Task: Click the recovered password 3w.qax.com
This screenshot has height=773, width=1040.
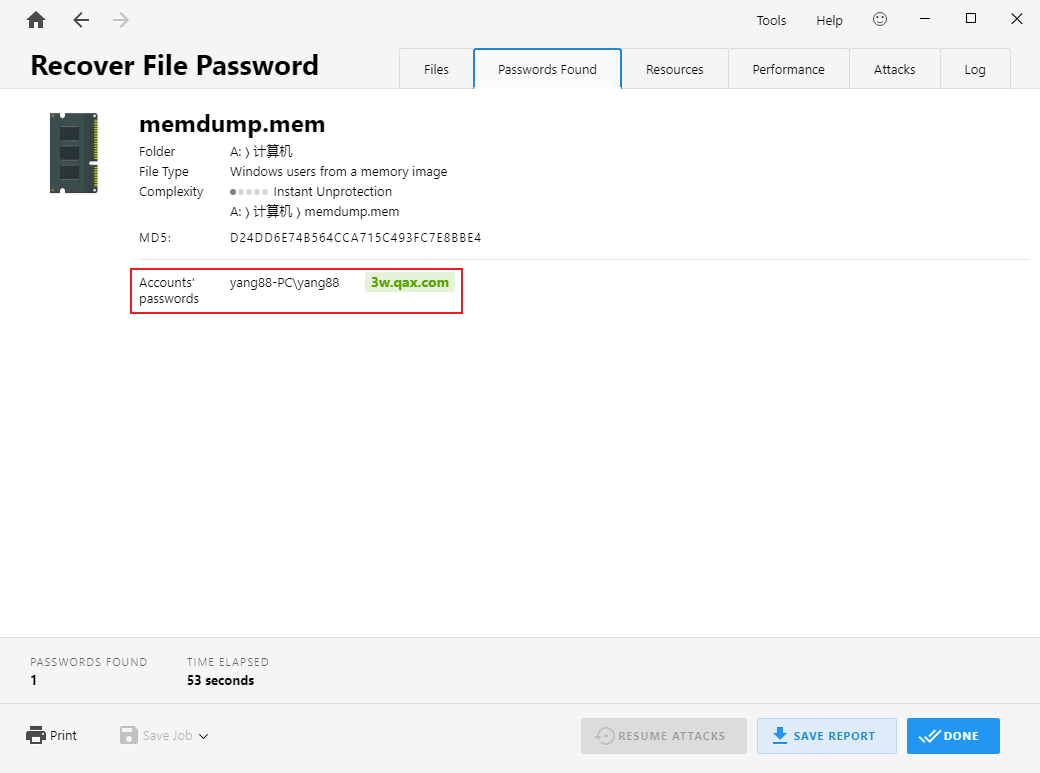Action: [x=410, y=283]
